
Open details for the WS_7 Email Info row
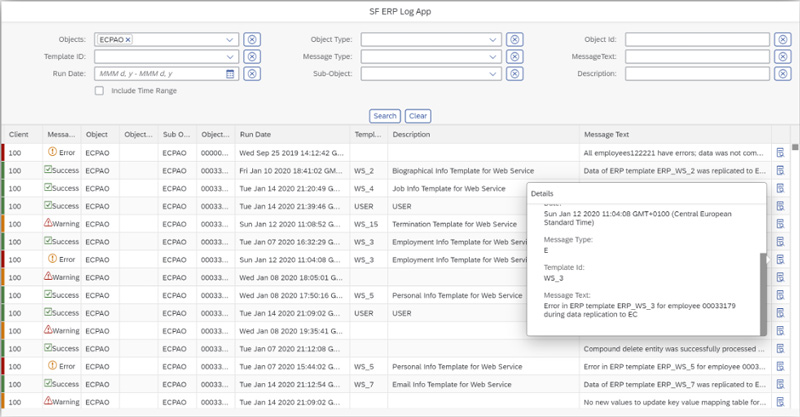[780, 384]
